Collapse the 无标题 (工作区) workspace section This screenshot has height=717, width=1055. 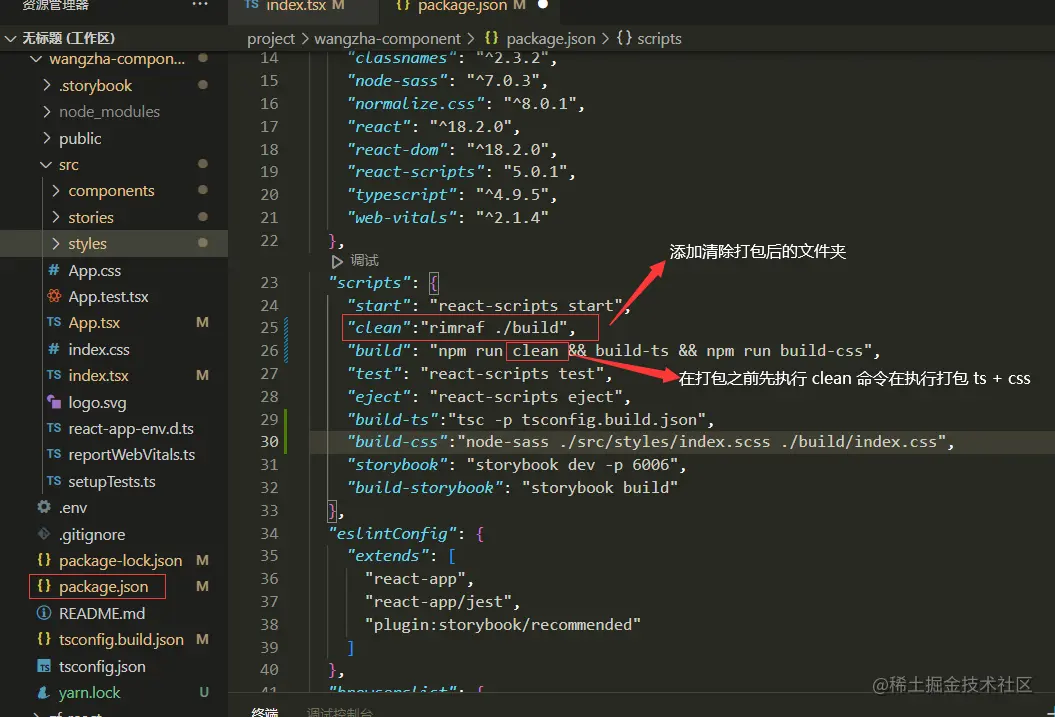click(10, 38)
